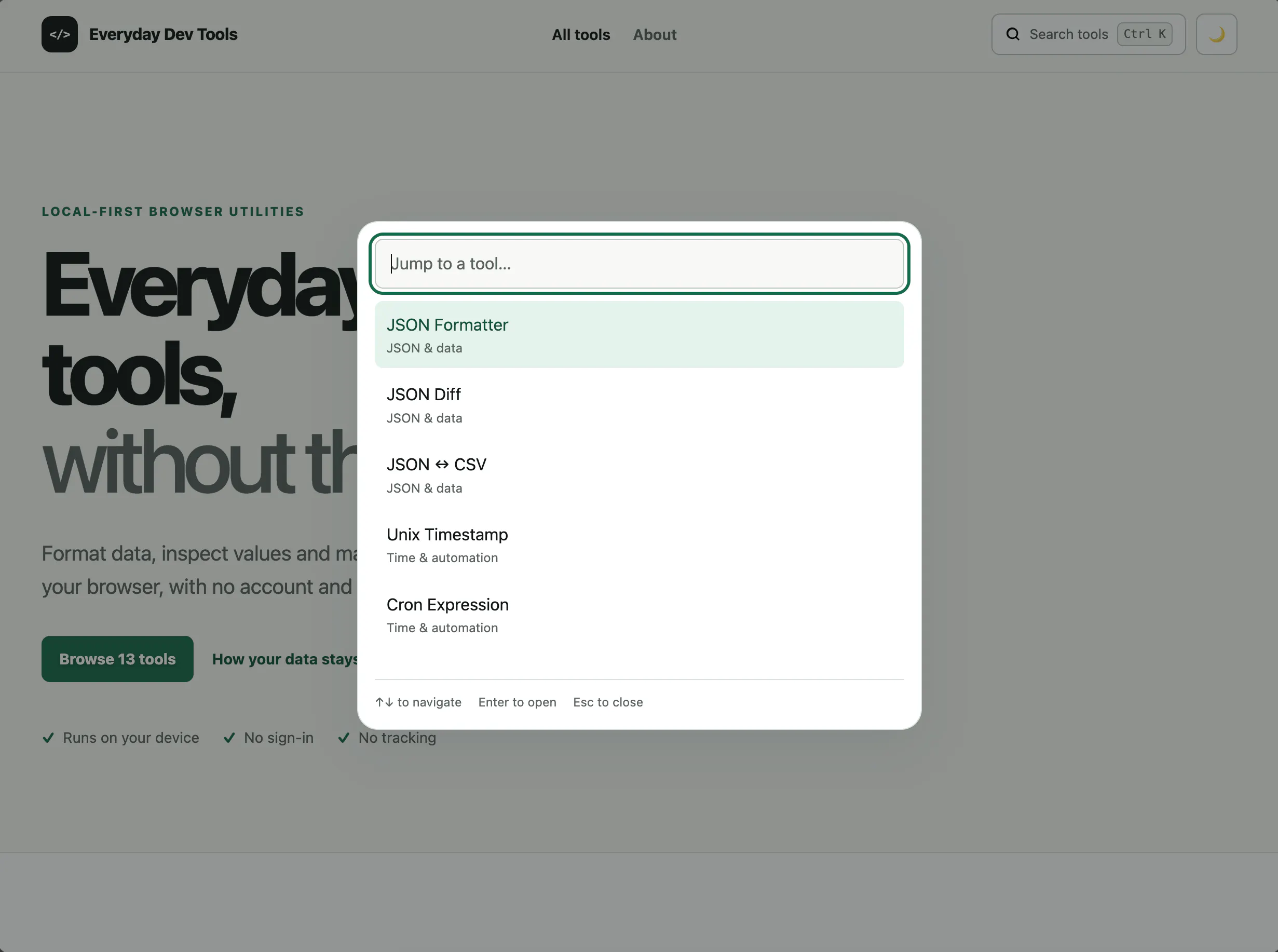Click the '↑↓ to navigate' hint
1278x952 pixels.
click(x=418, y=702)
